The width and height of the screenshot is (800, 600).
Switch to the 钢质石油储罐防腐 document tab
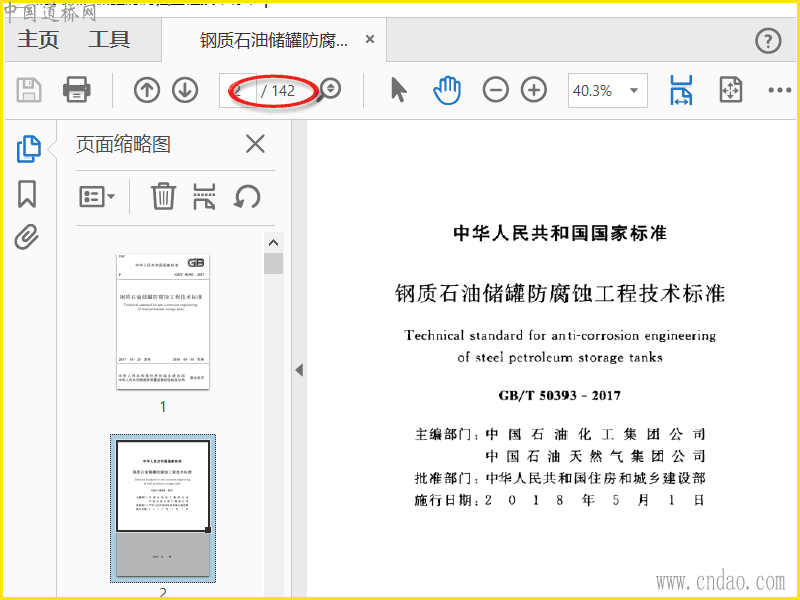[273, 40]
